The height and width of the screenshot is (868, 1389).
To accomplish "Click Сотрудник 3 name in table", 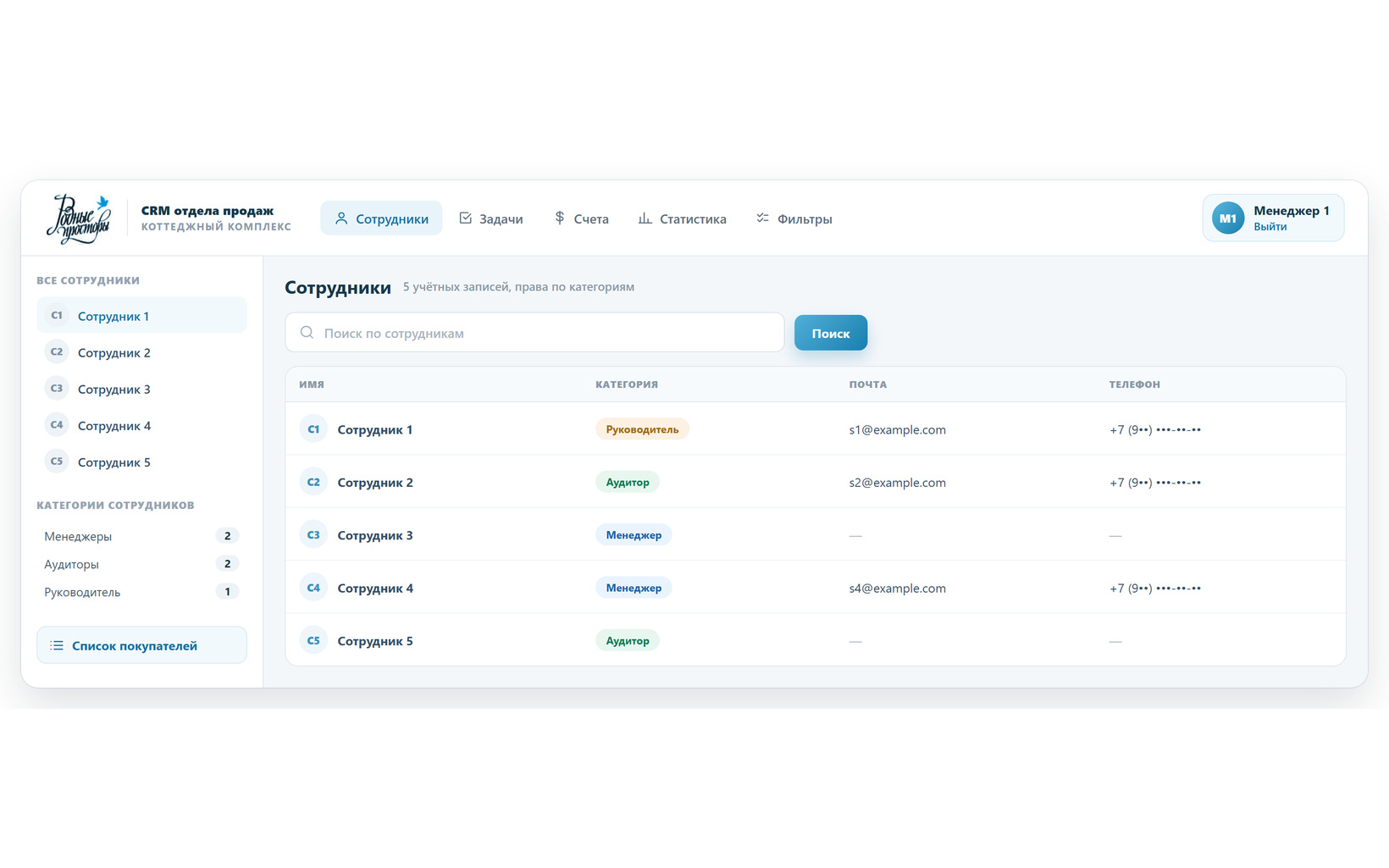I will [375, 535].
